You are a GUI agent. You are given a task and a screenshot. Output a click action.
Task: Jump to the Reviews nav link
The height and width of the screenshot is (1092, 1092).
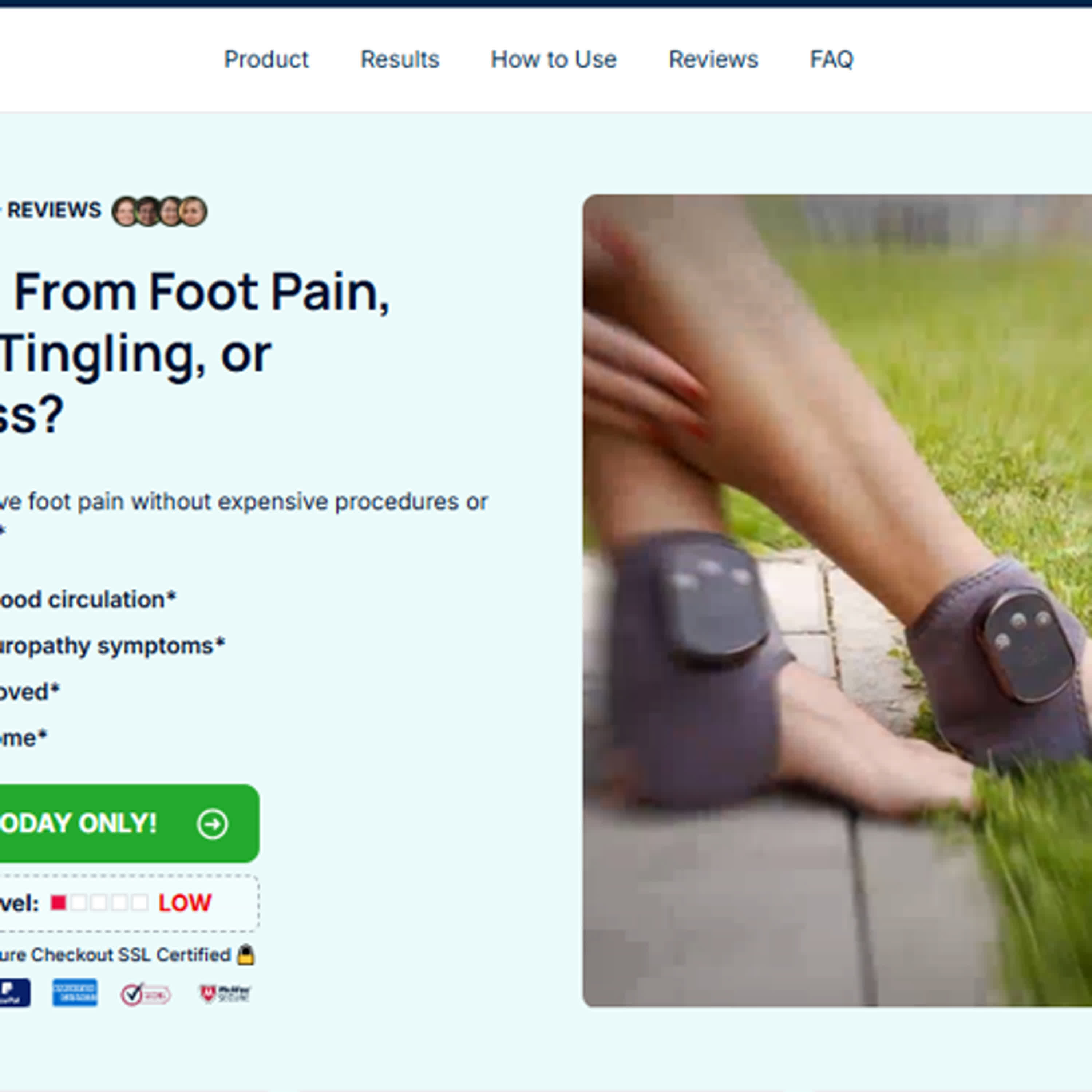point(713,59)
